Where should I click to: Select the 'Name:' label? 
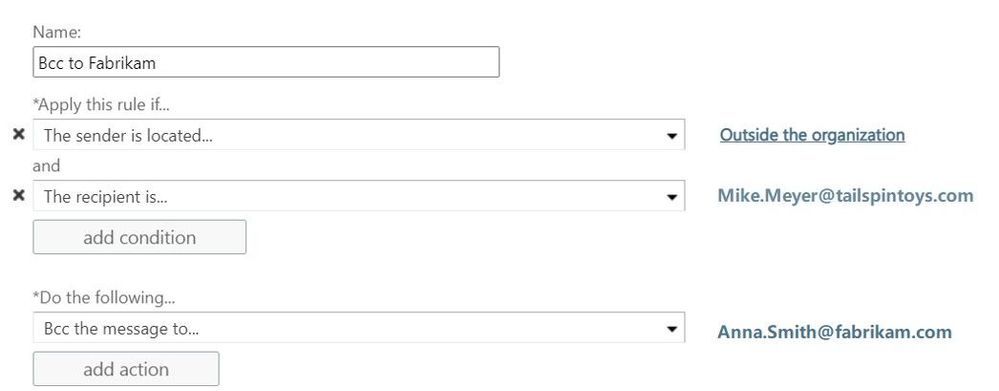pyautogui.click(x=57, y=32)
